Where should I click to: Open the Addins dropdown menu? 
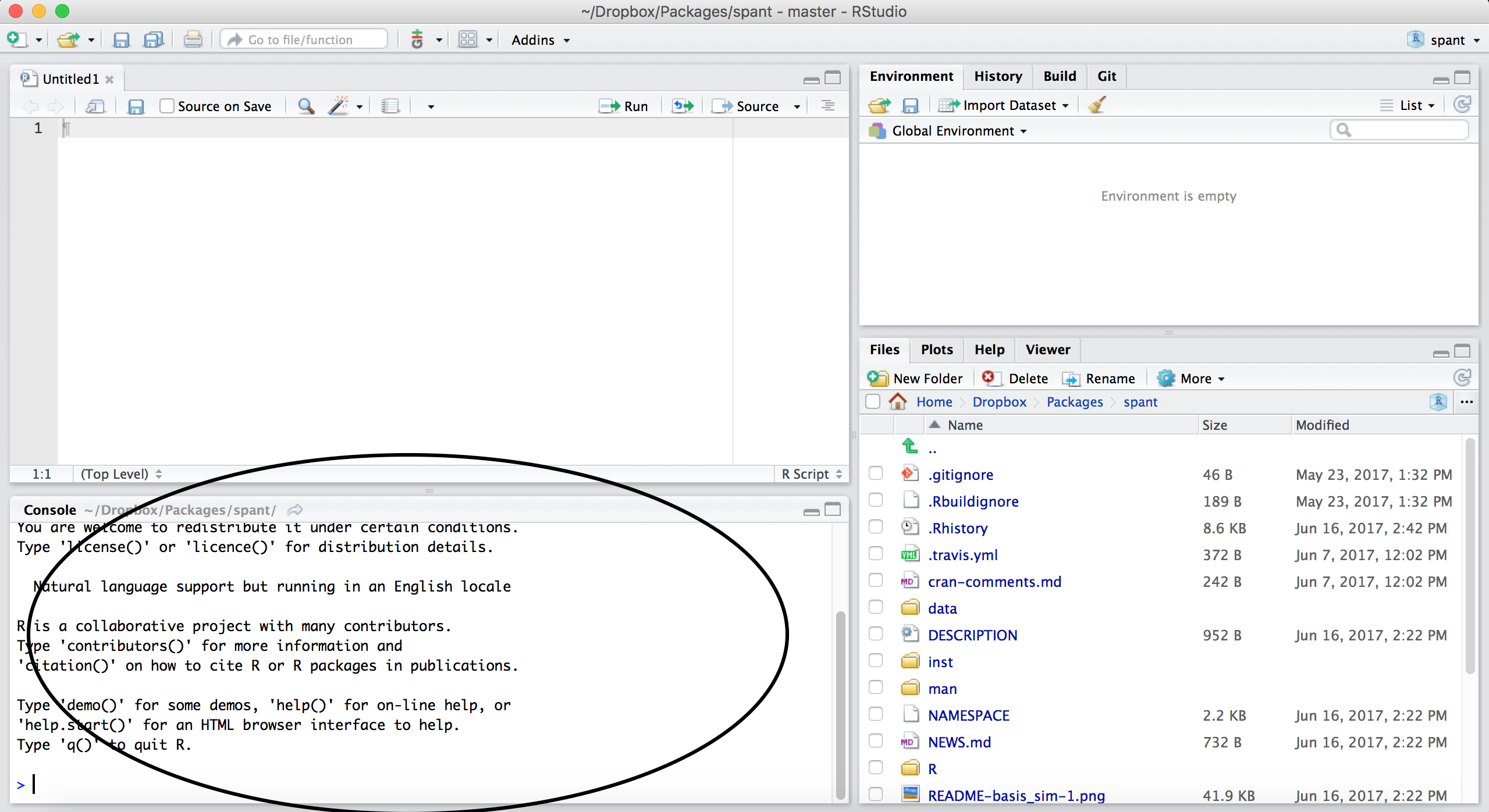coord(540,40)
